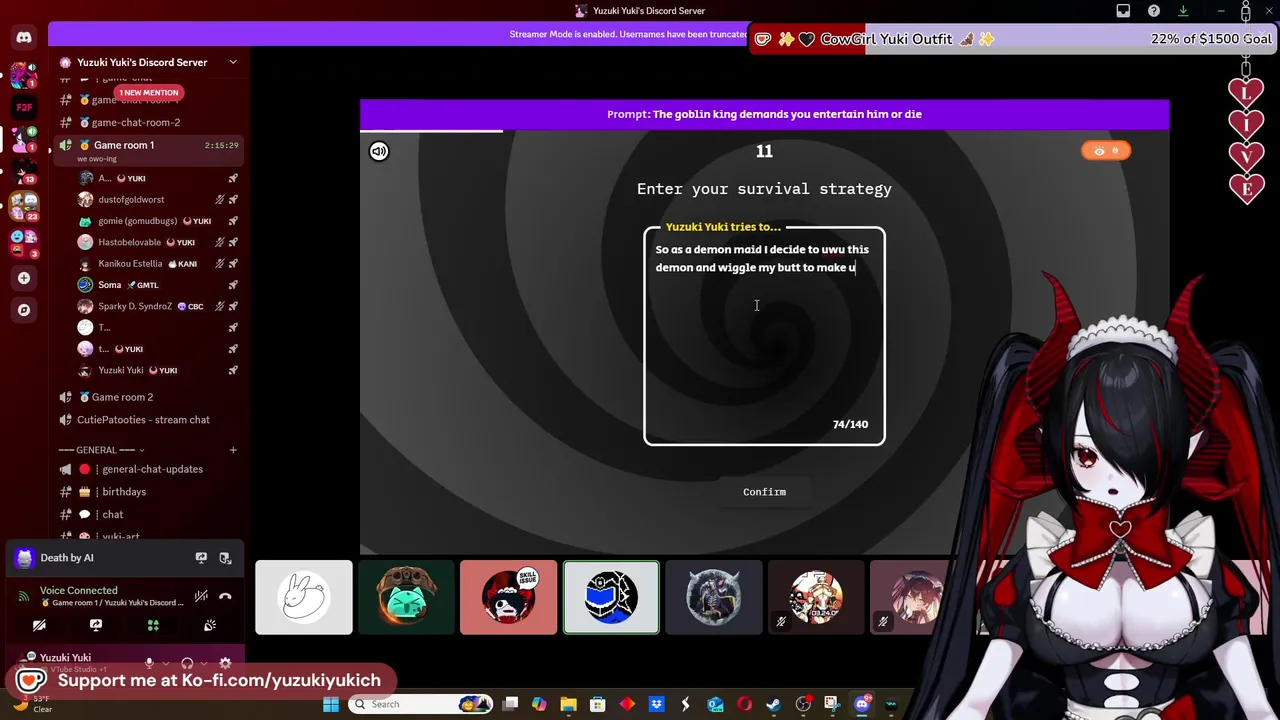
Task: Click the orange spectator eye badge
Action: 1106,150
